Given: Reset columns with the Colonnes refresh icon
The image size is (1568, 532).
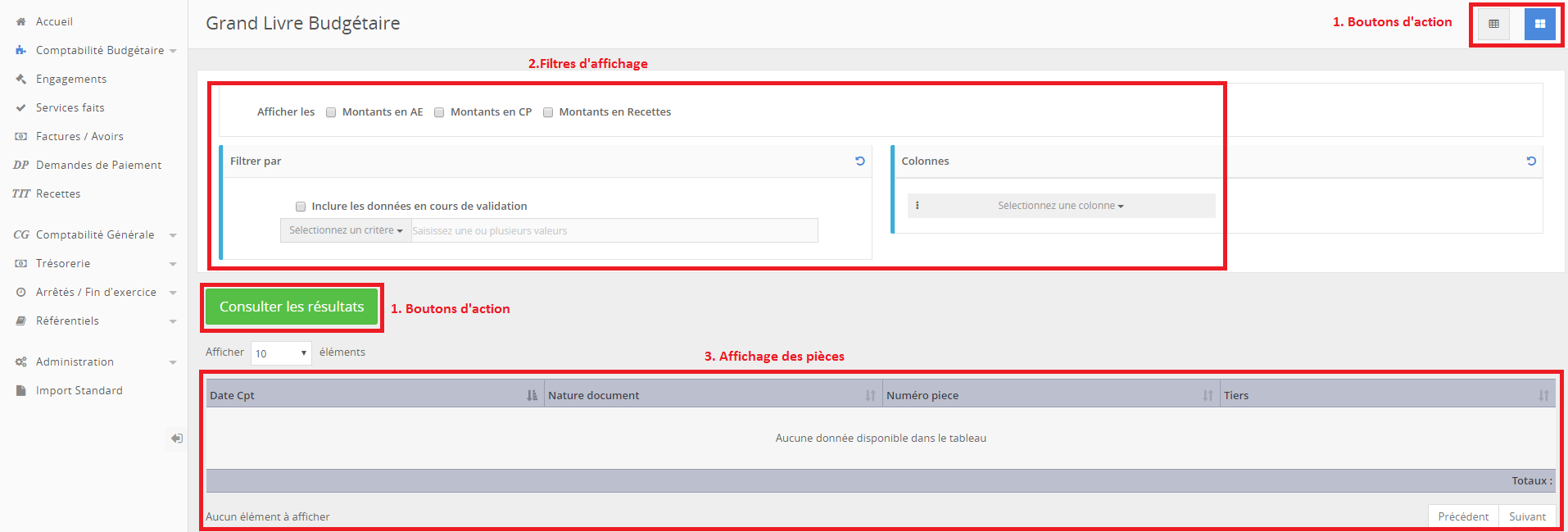Looking at the screenshot, I should (1530, 161).
